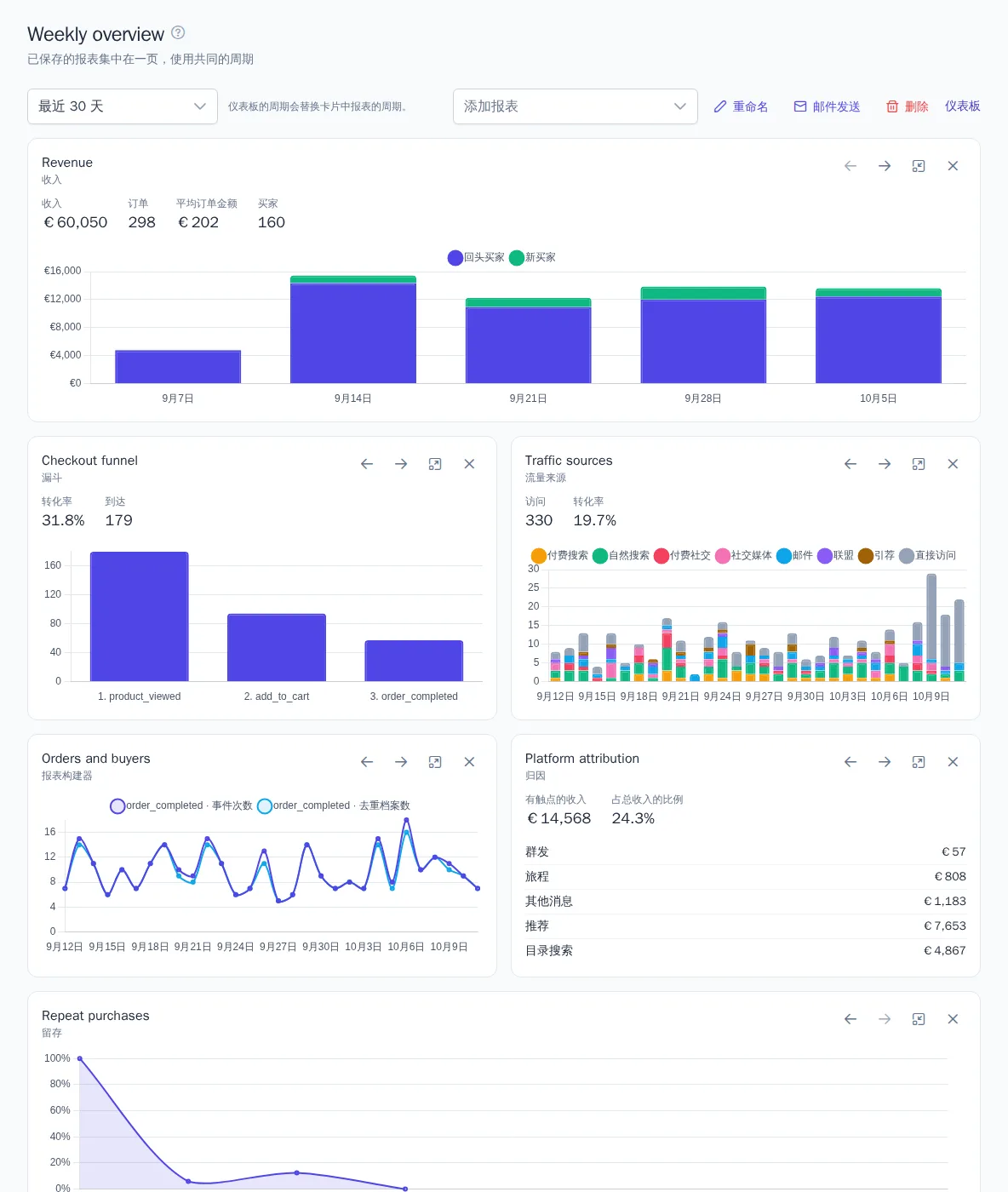Screen dimensions: 1008x1192
Task: Move the Traffic sources card left
Action: coord(850,464)
